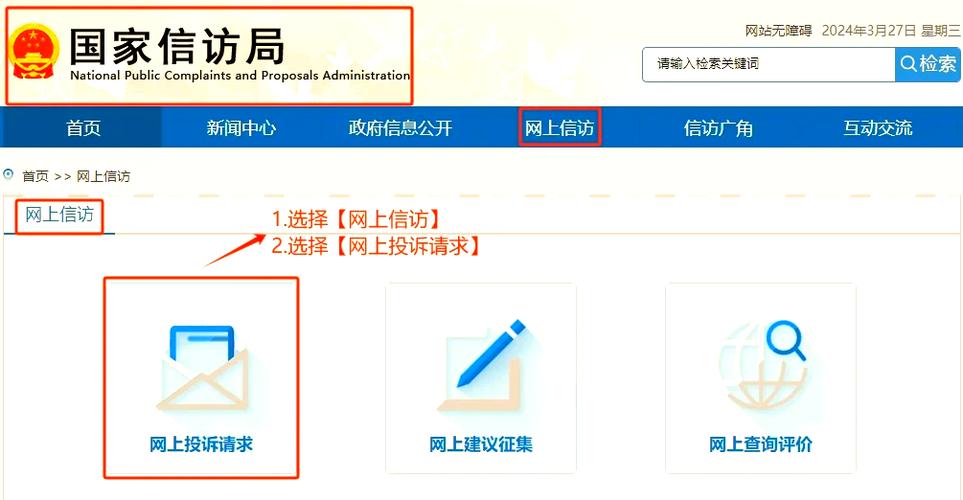Click the 网上信访 breadcrumb link
963x500 pixels.
tap(103, 176)
